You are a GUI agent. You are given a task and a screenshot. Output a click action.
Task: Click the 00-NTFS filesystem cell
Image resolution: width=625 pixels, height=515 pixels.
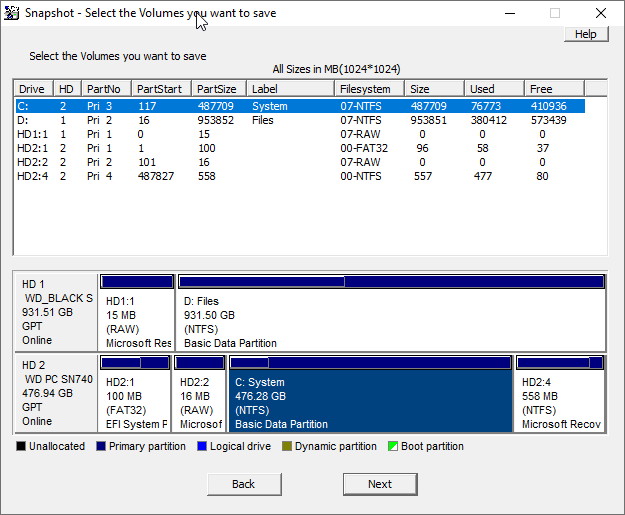361,176
